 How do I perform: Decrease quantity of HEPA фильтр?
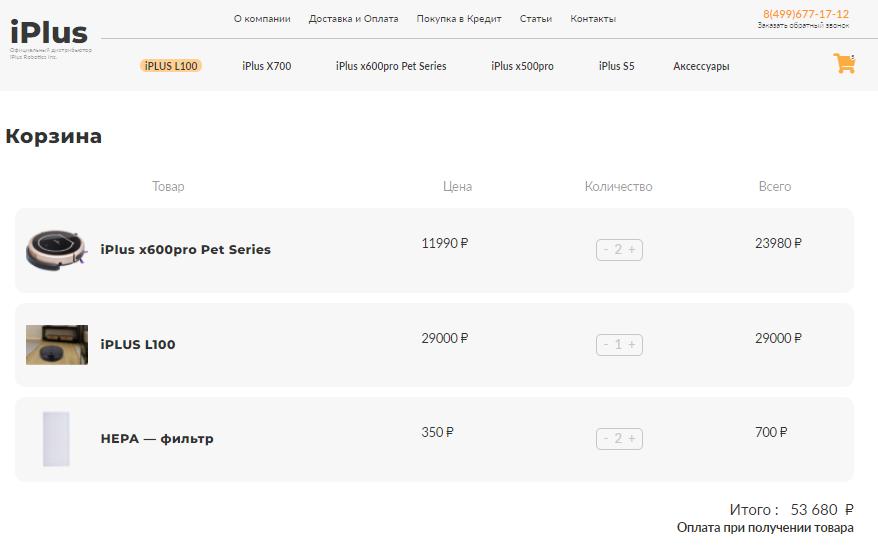coord(606,438)
